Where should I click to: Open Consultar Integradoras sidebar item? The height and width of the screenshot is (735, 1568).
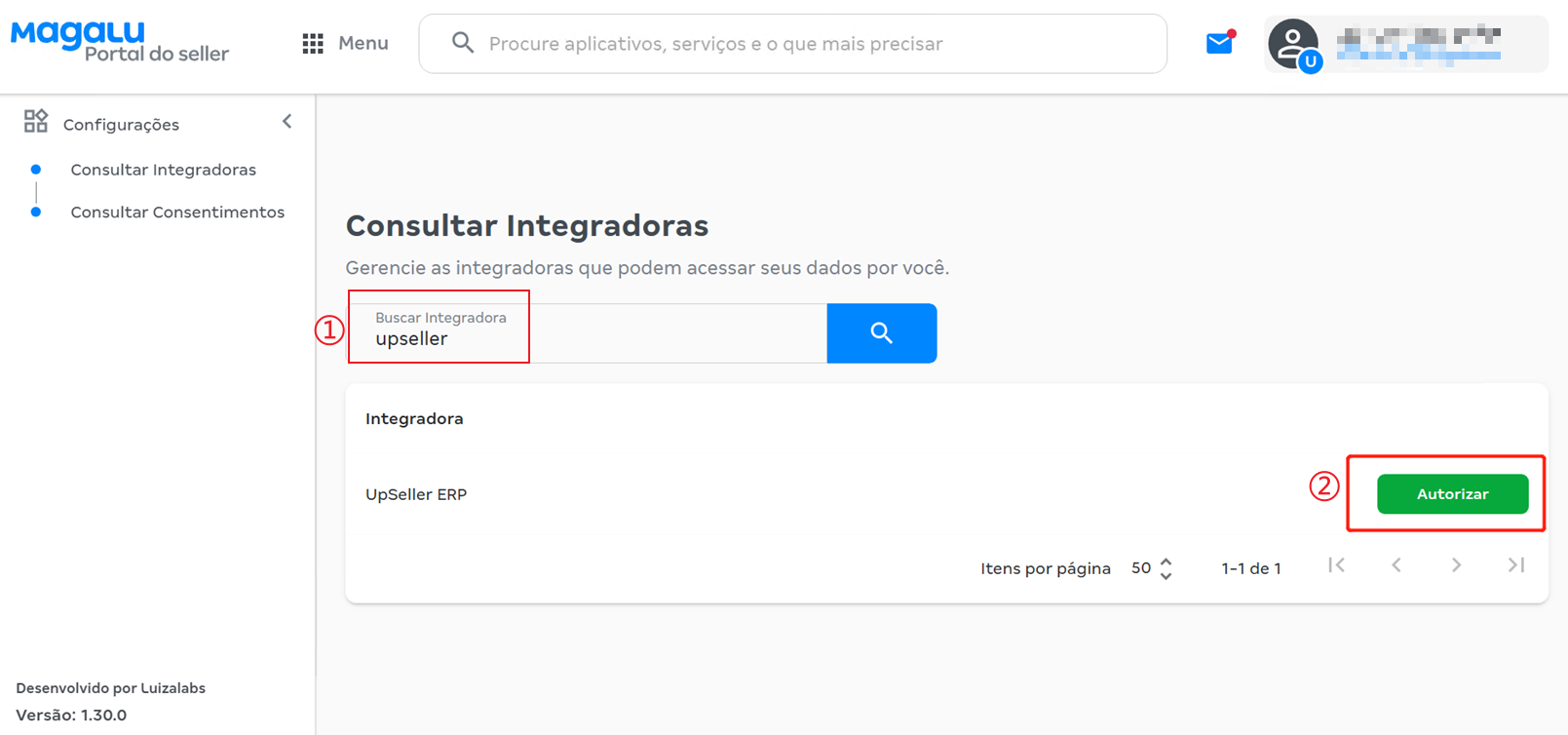pos(164,170)
